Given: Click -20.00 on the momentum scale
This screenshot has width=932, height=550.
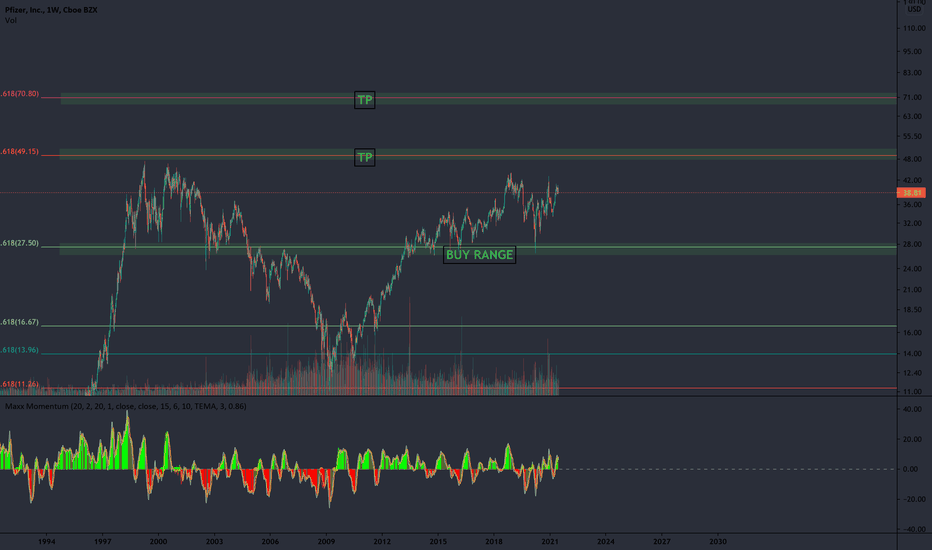Looking at the screenshot, I should point(912,499).
